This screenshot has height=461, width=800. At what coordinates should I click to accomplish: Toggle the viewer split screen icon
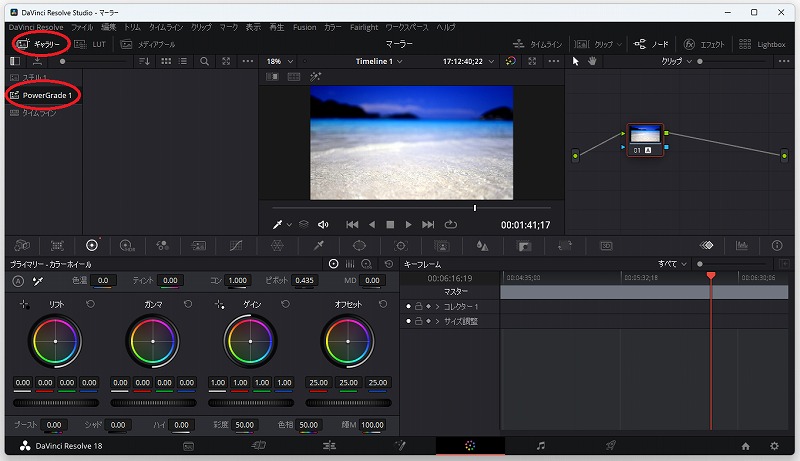(294, 76)
